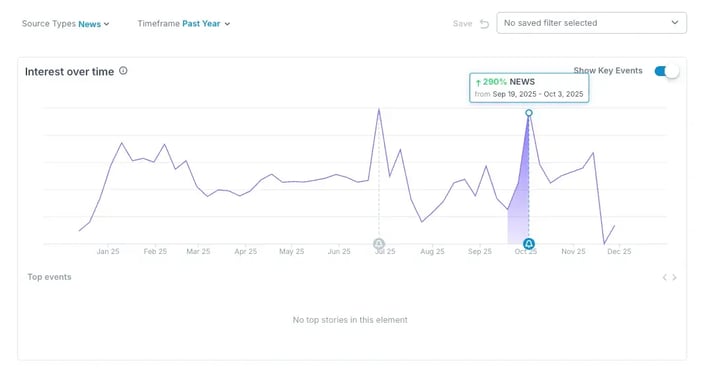Click the Aug 25 axis label

pyautogui.click(x=432, y=252)
